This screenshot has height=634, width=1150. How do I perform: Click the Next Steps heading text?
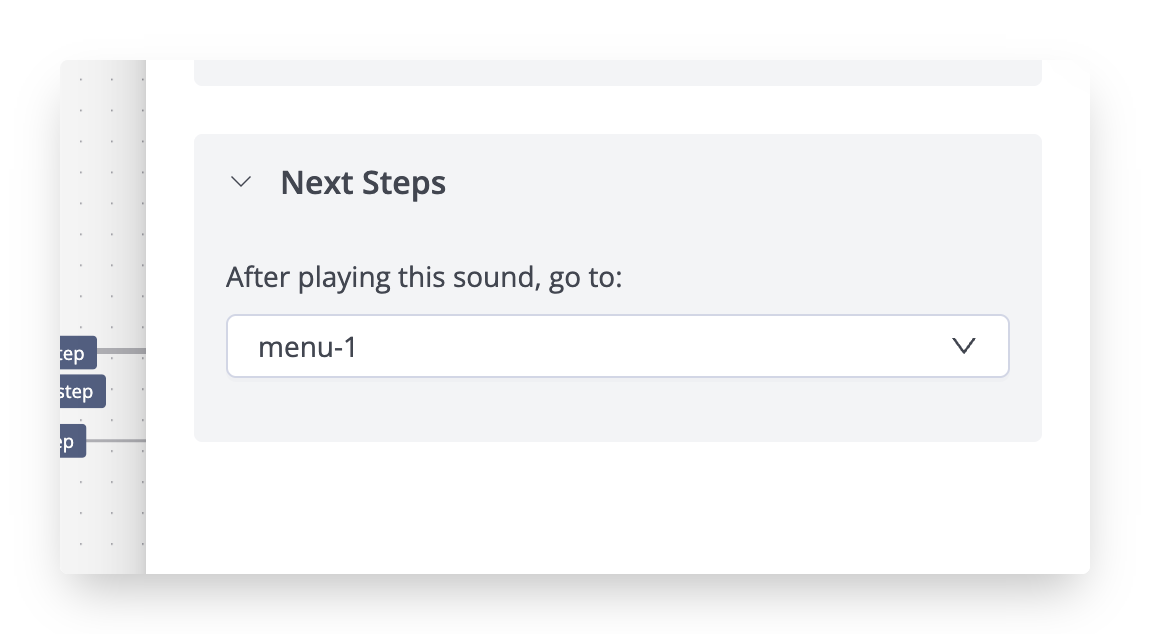[x=363, y=183]
